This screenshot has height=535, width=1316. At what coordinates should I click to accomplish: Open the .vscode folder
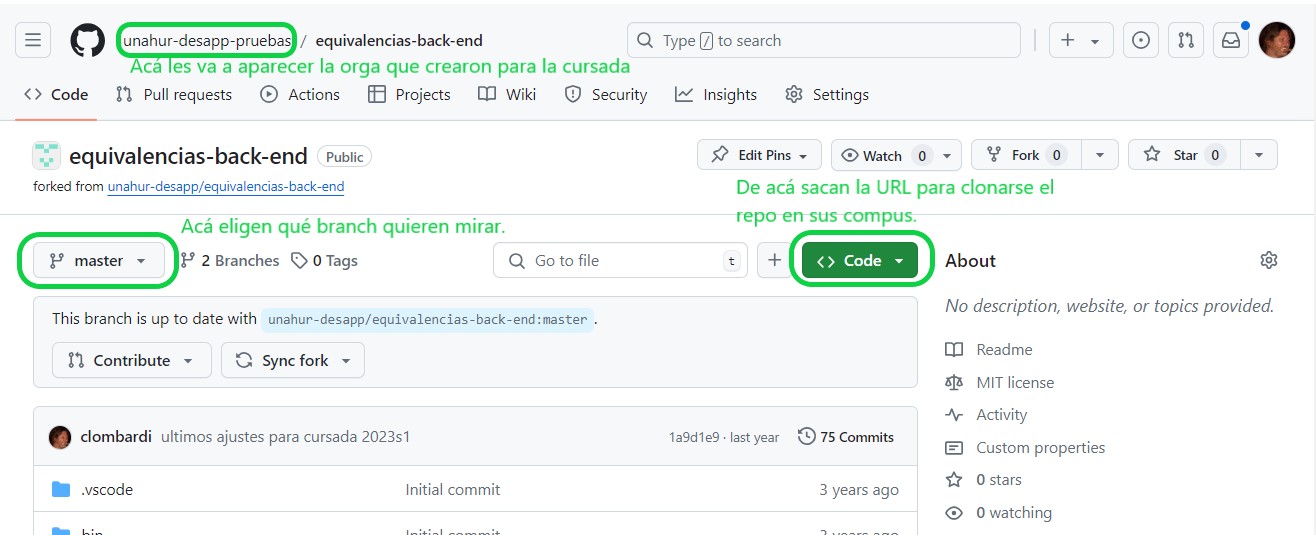(x=106, y=490)
